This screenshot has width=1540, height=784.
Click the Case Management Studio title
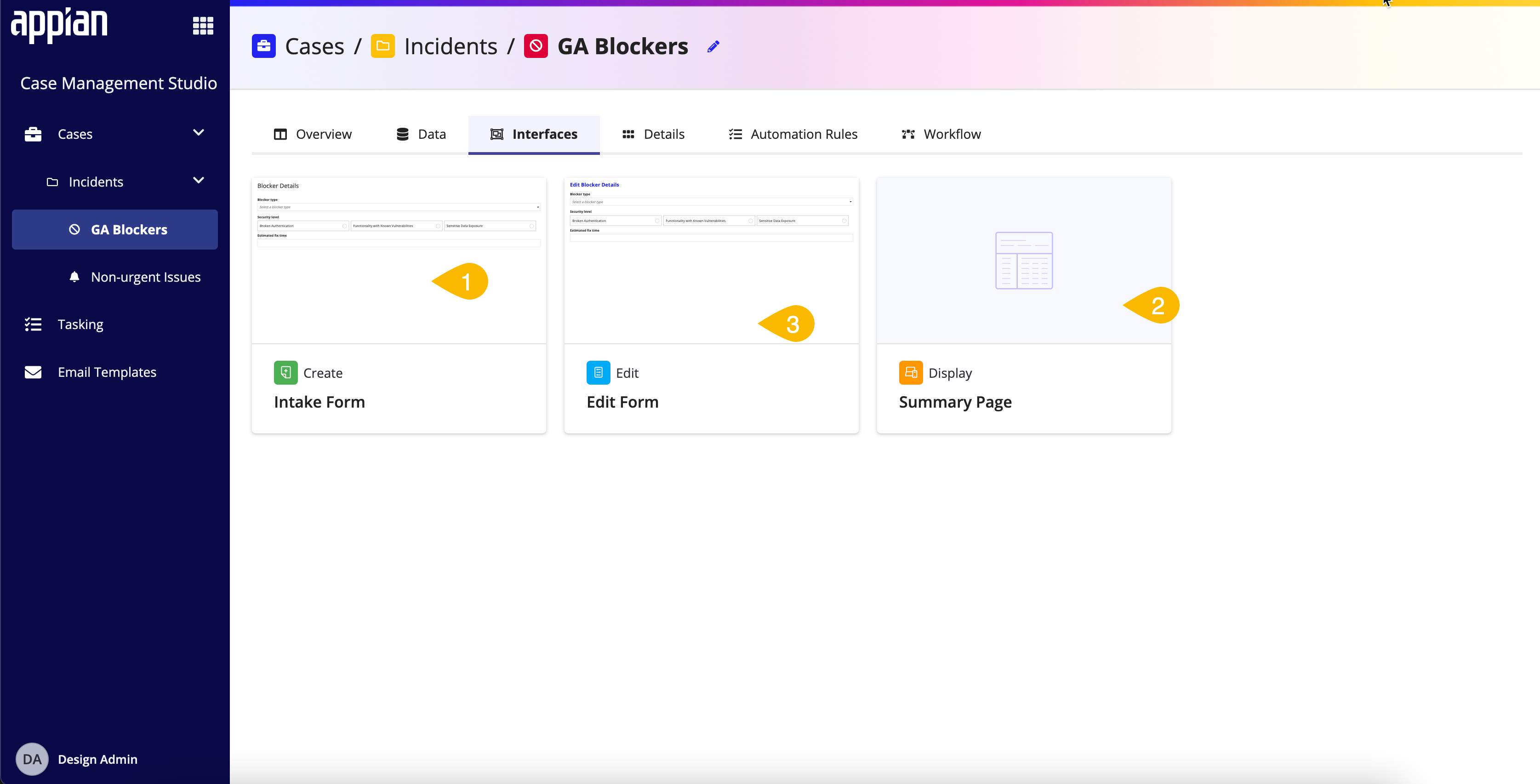(x=118, y=83)
